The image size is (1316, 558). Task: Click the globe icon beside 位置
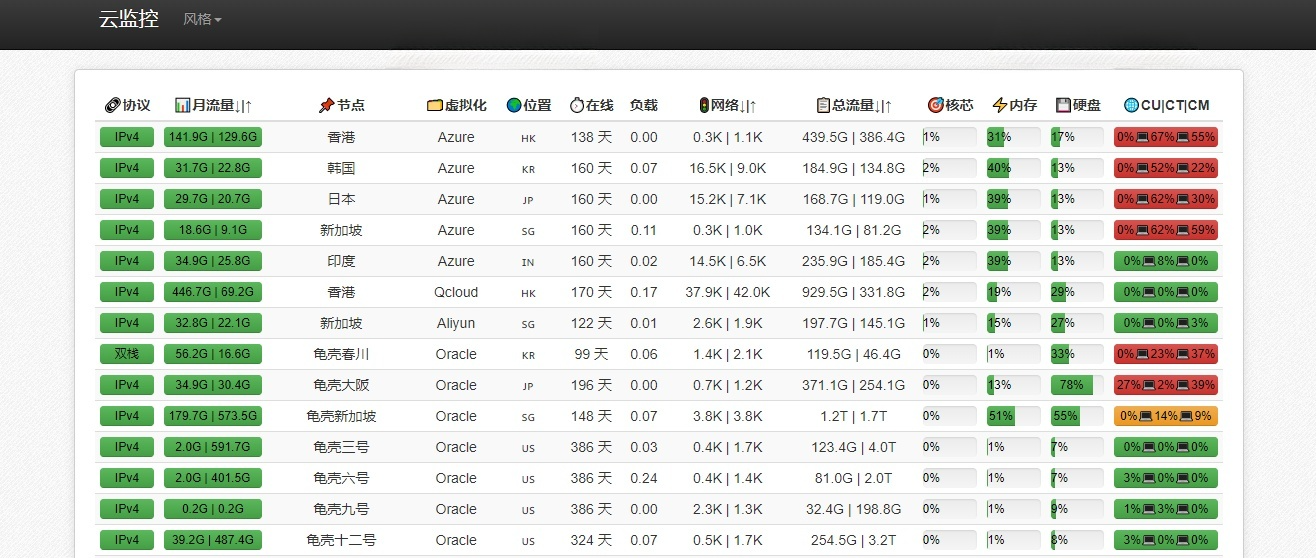tap(514, 105)
